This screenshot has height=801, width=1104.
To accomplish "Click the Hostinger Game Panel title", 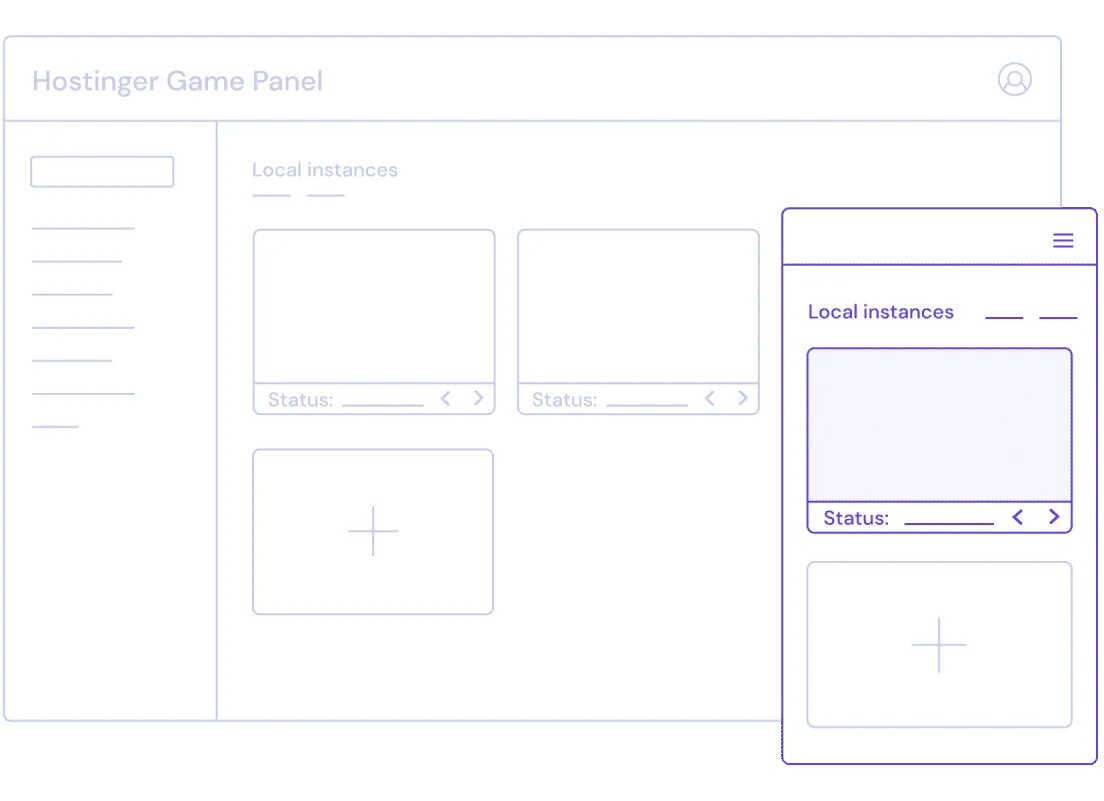I will click(x=177, y=82).
